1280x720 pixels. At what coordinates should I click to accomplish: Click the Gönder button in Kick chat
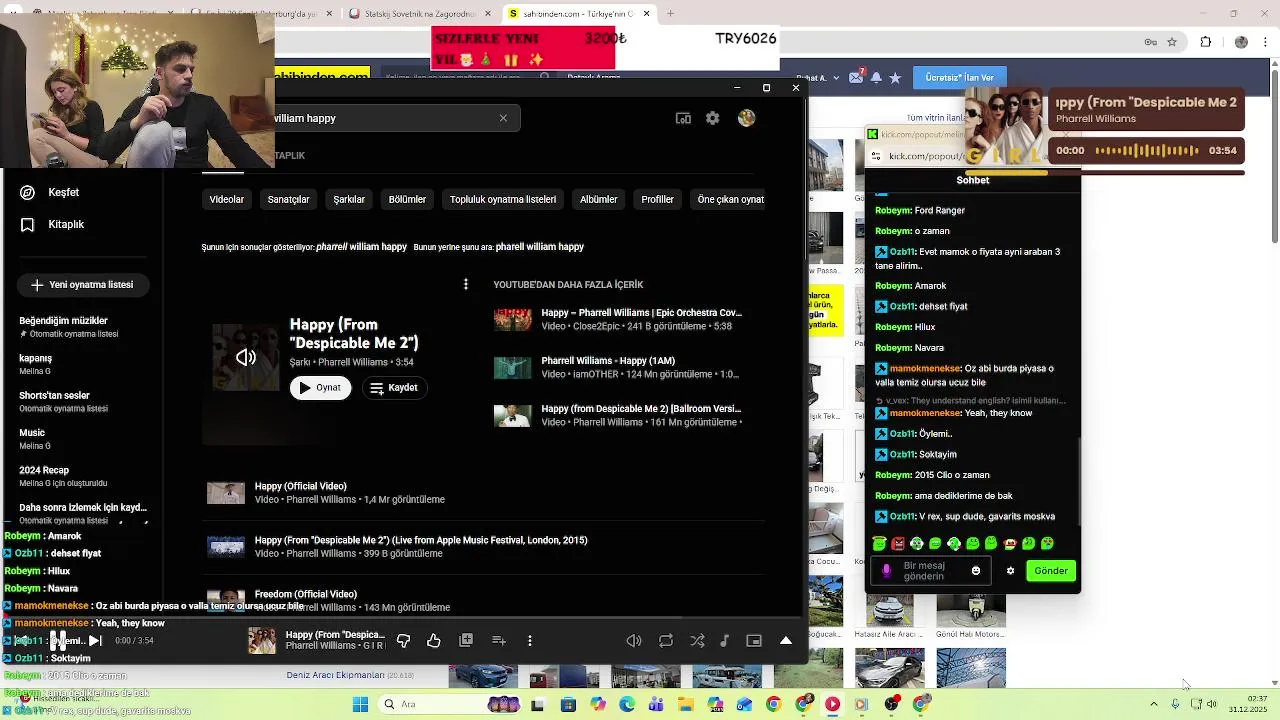coord(1051,571)
